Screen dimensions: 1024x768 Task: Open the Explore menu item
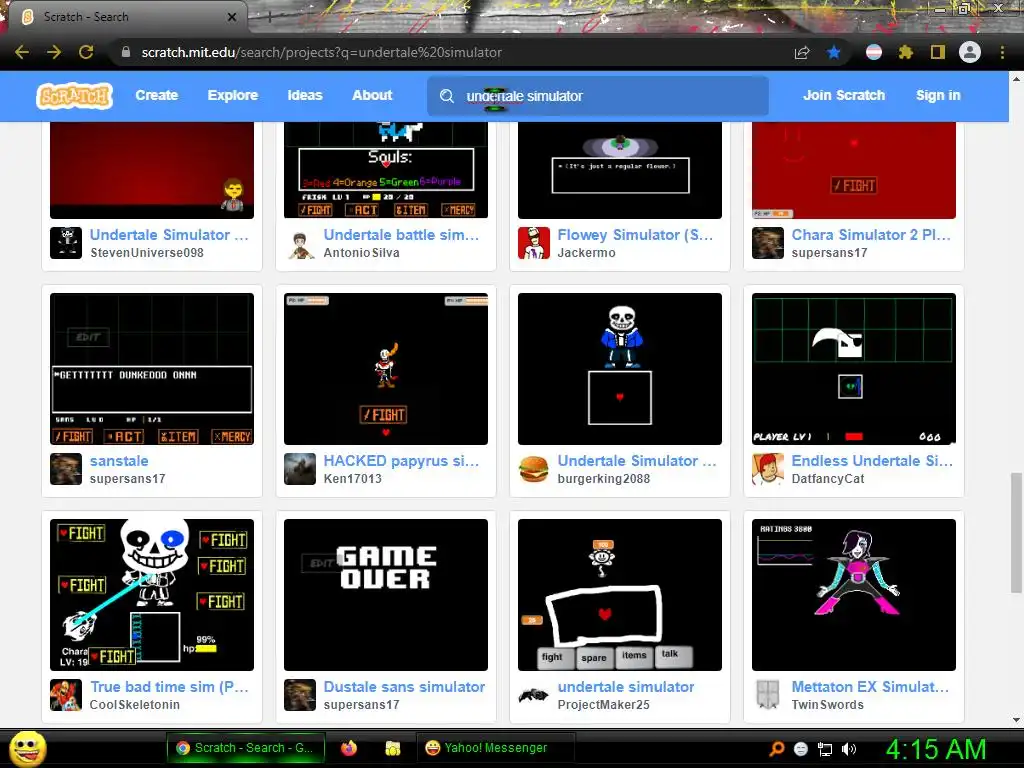(232, 95)
